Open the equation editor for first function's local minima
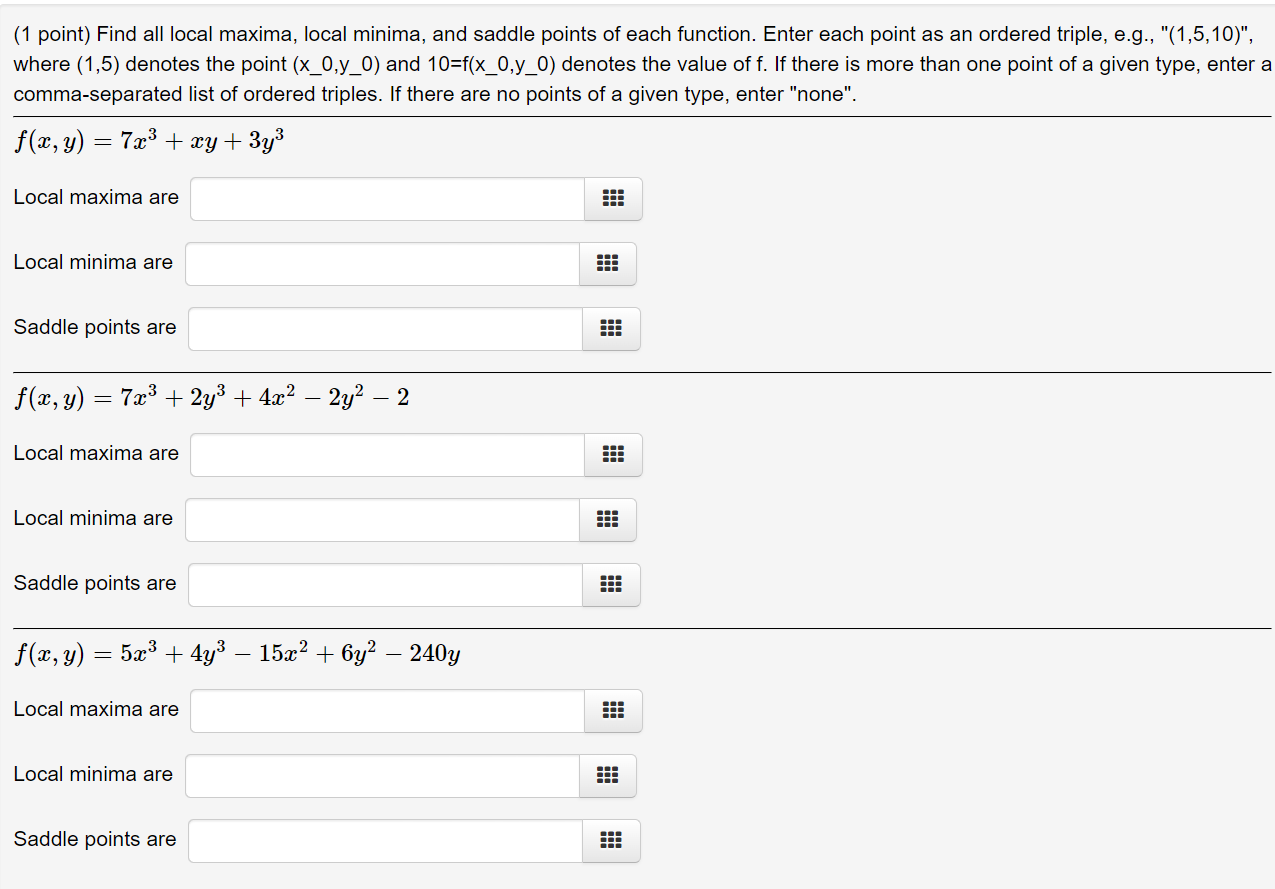The width and height of the screenshot is (1275, 889). pos(608,263)
